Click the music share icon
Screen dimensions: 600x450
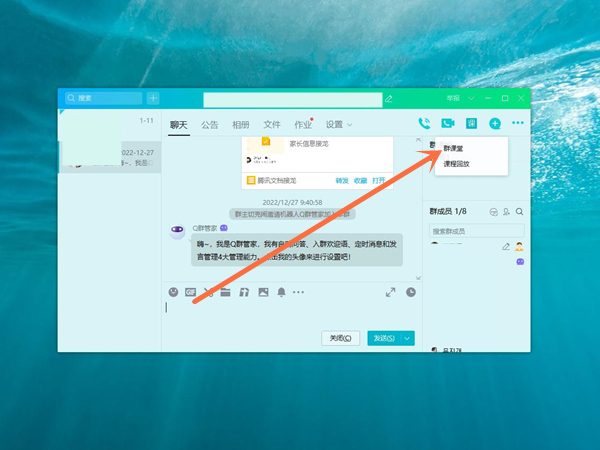tap(244, 292)
